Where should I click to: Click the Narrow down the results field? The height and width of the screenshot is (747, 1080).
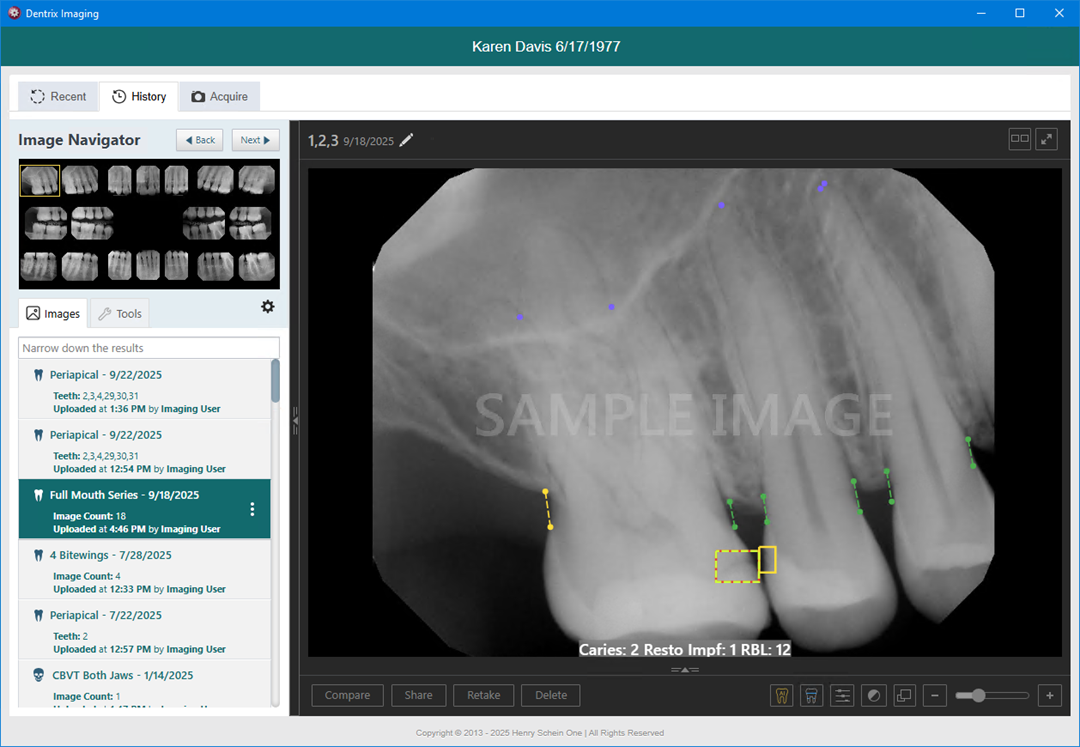(149, 348)
